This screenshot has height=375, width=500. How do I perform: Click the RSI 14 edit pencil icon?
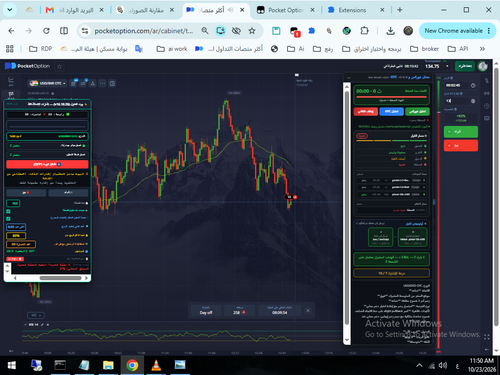click(42, 325)
